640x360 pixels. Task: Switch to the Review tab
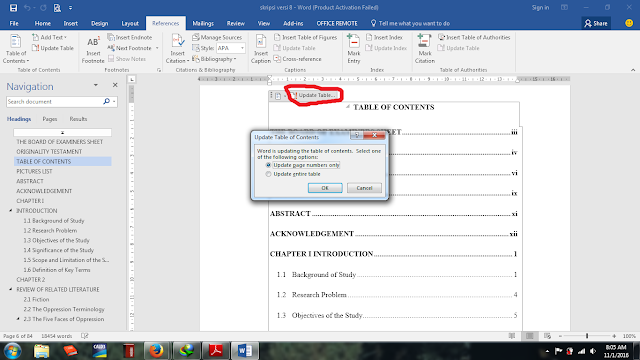(x=236, y=24)
